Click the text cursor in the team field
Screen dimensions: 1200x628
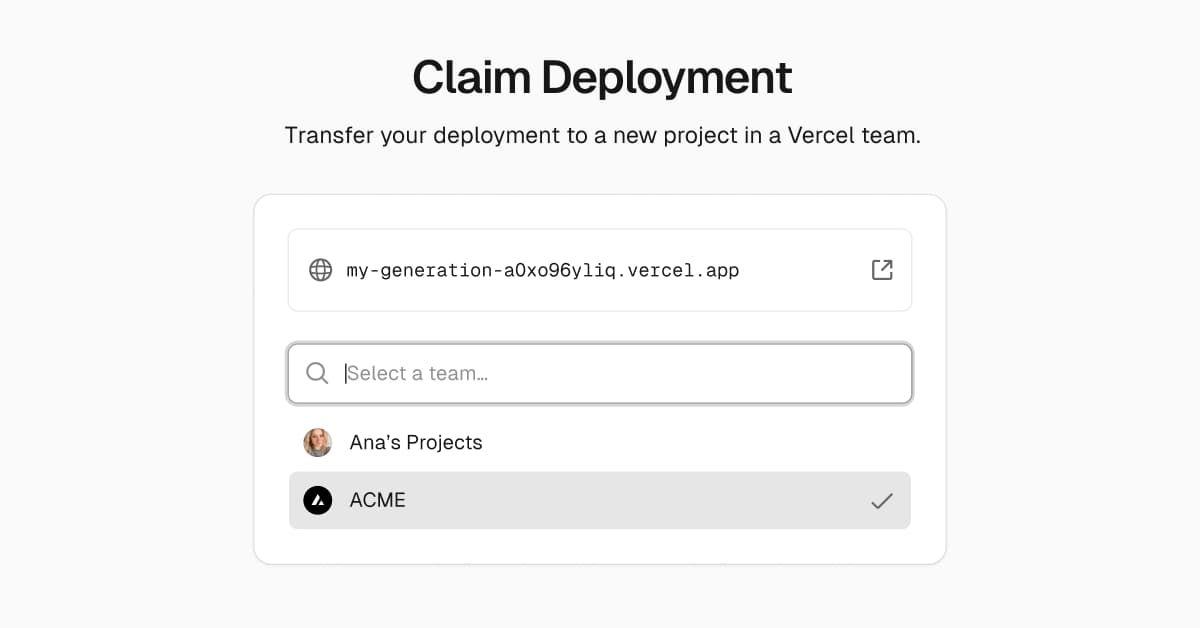tap(346, 373)
